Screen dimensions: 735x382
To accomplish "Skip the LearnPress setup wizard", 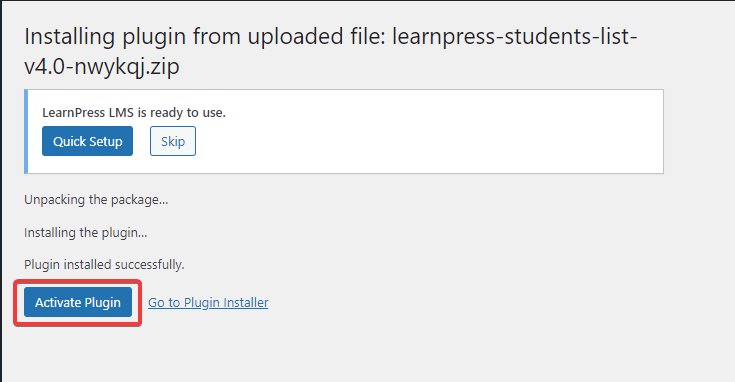I will (x=173, y=141).
